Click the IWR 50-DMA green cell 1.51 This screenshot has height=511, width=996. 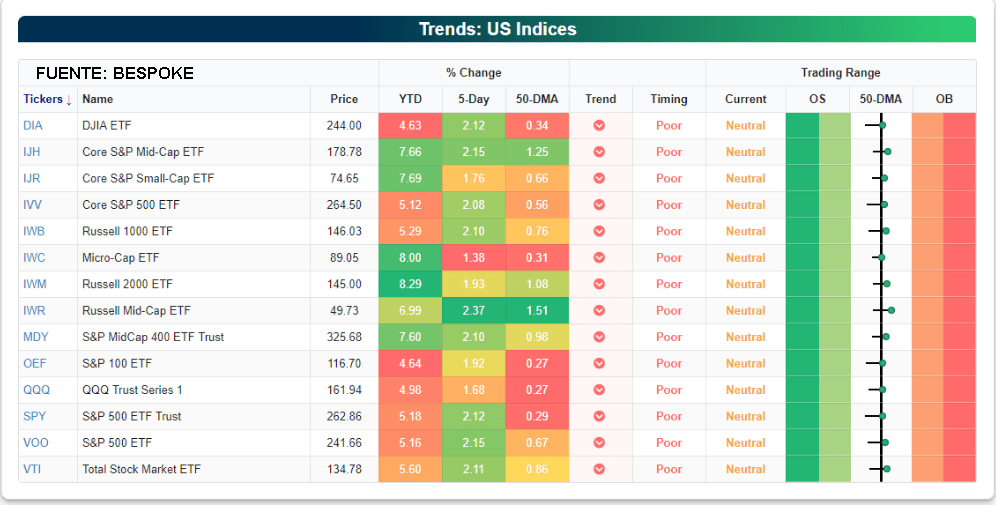[x=537, y=310]
